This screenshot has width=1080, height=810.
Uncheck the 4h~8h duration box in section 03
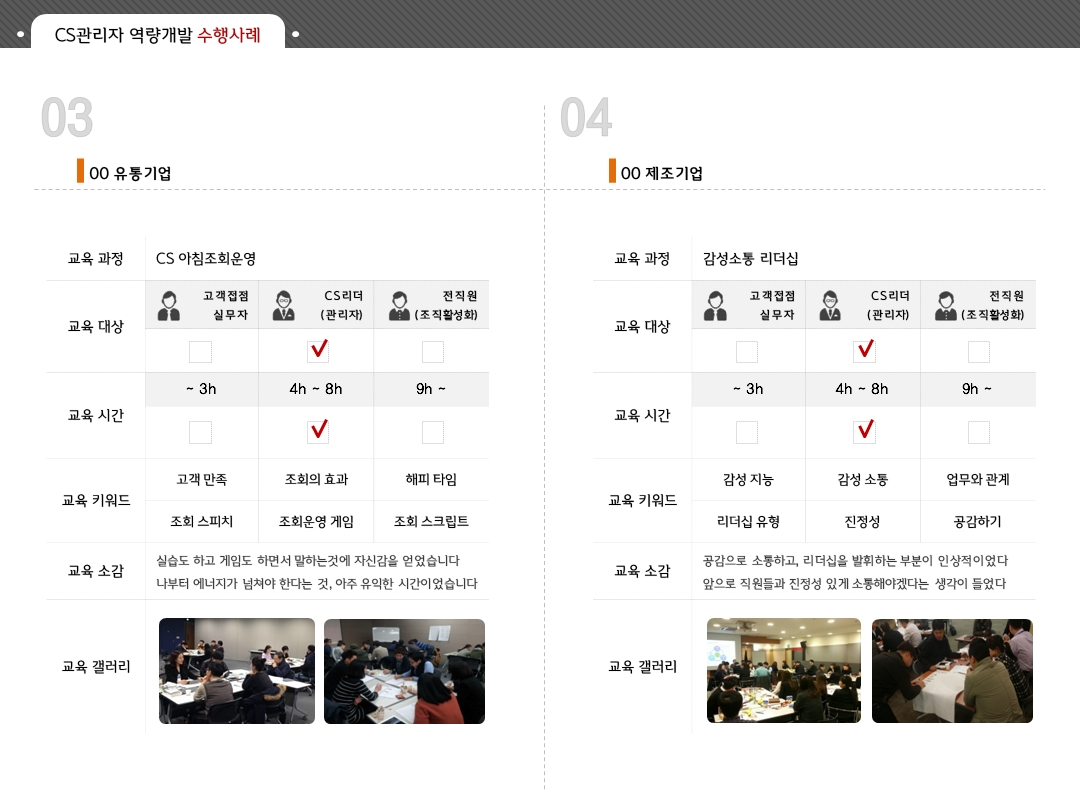[x=318, y=432]
